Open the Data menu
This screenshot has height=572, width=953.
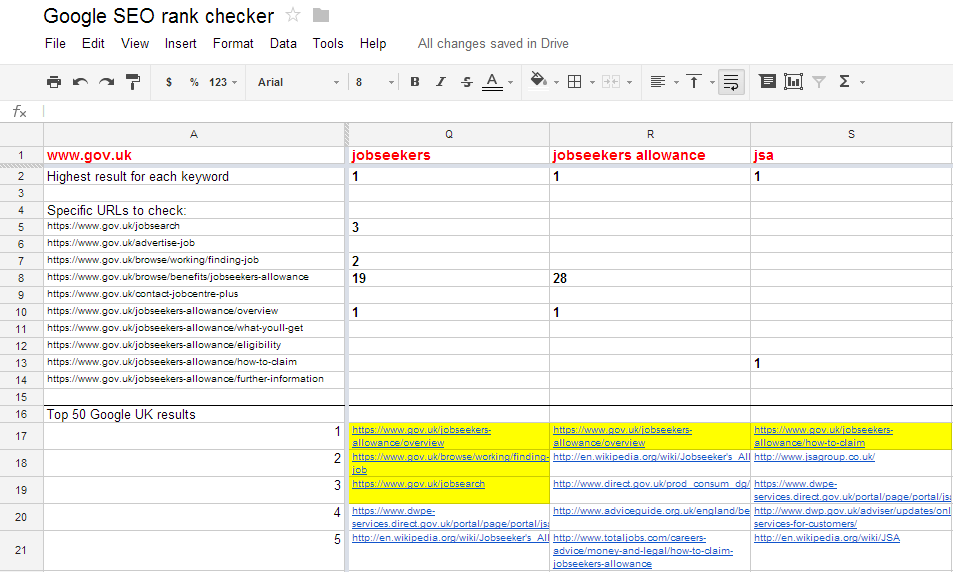[283, 44]
